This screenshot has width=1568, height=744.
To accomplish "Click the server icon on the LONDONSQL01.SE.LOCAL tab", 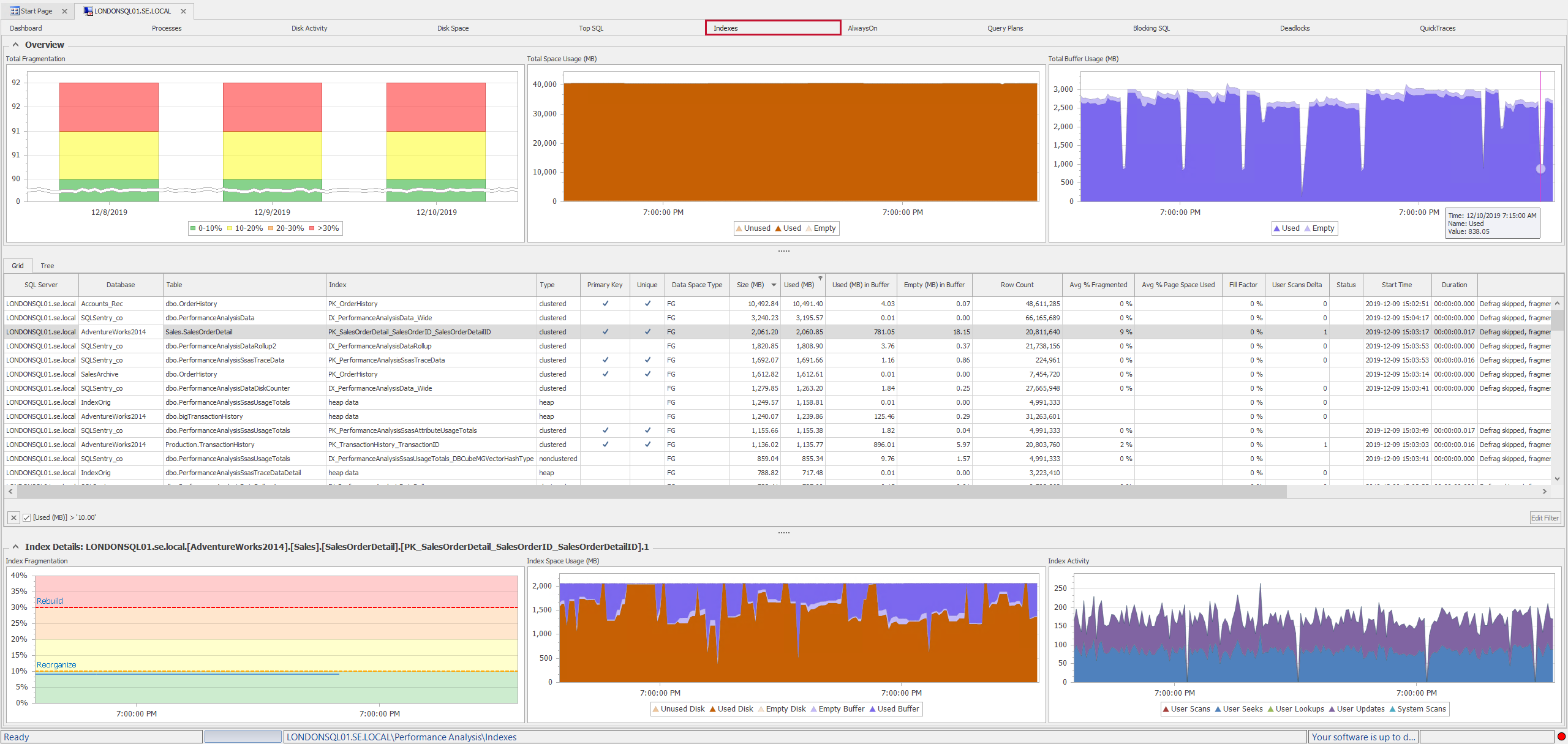I will (x=88, y=11).
